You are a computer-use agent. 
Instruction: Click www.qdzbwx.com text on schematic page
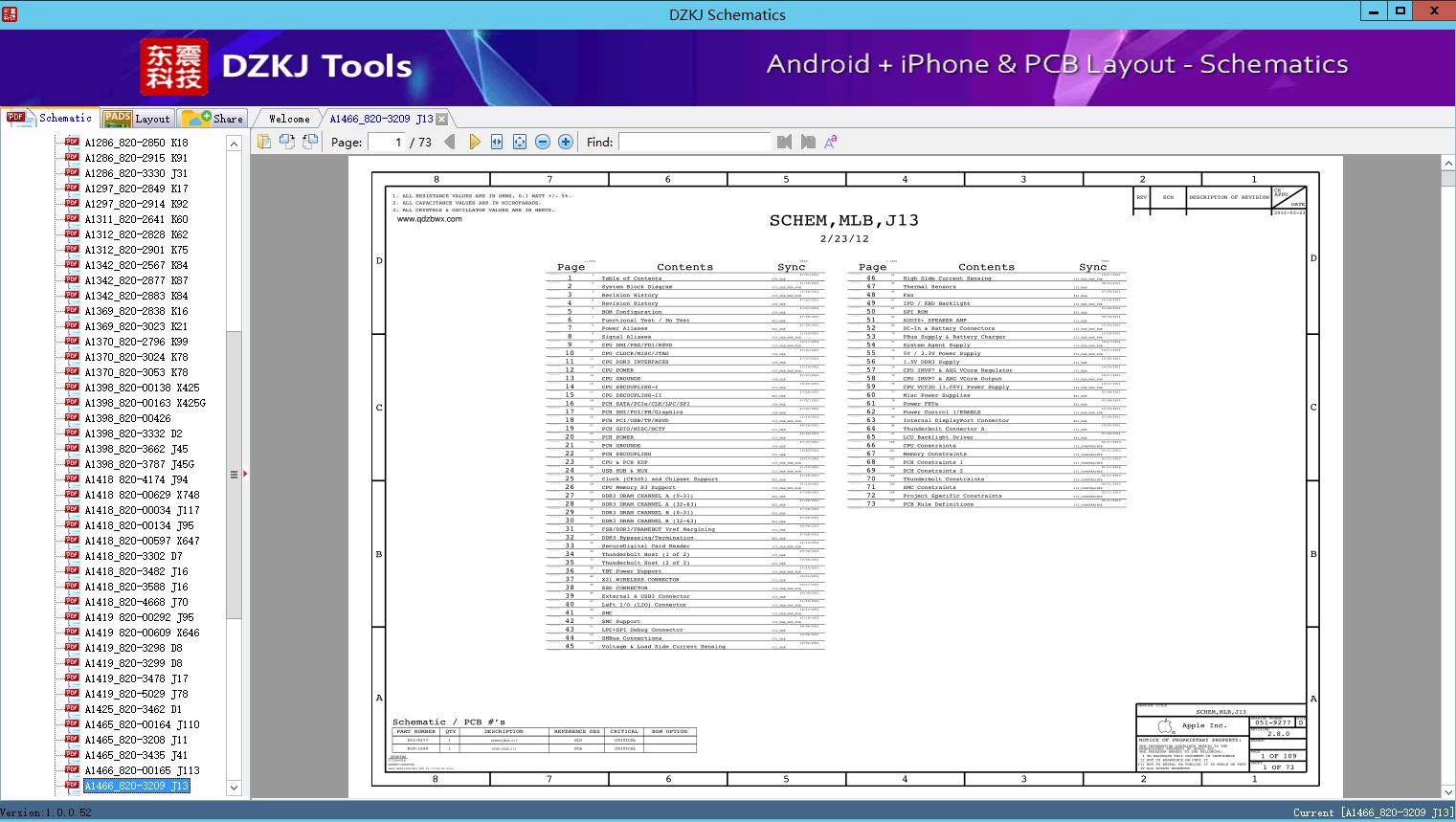(430, 219)
